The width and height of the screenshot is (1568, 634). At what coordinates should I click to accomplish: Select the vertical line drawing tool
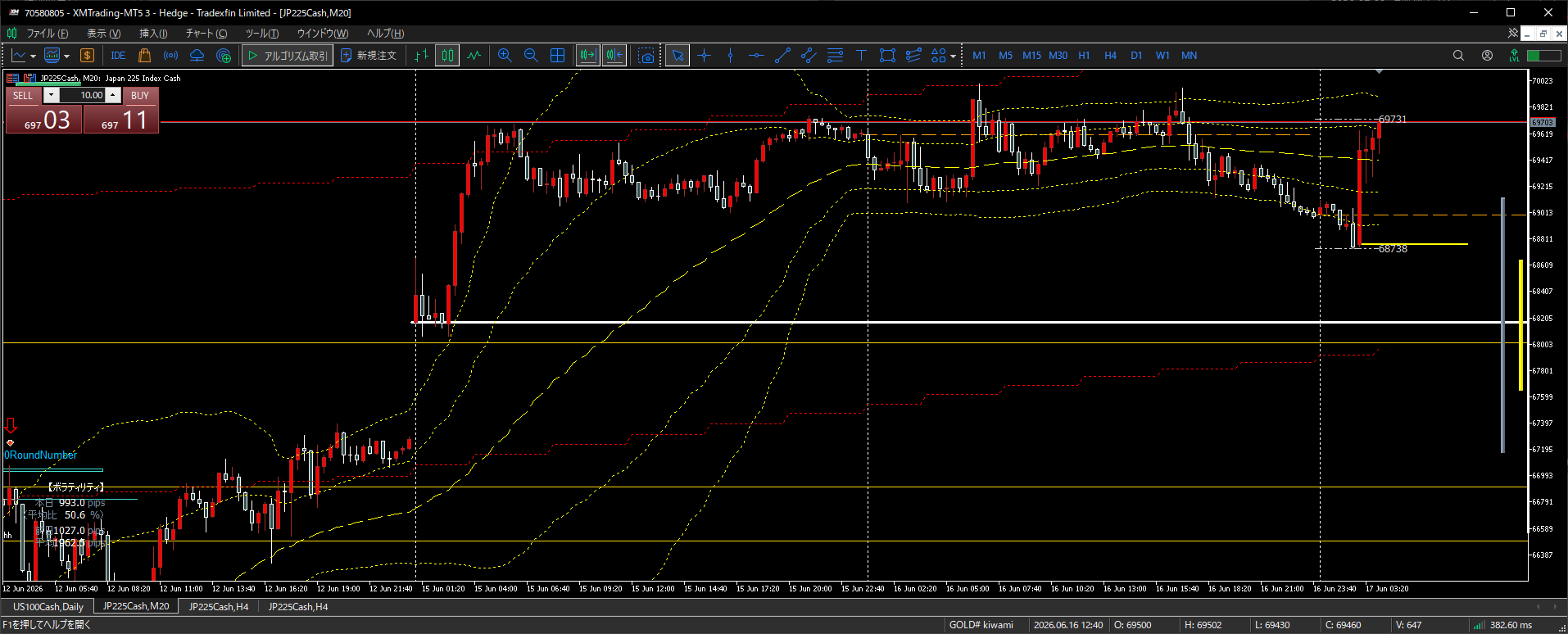click(x=730, y=56)
